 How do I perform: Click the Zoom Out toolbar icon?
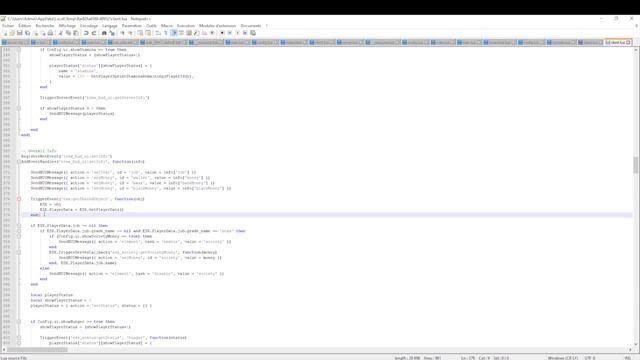(x=131, y=33)
